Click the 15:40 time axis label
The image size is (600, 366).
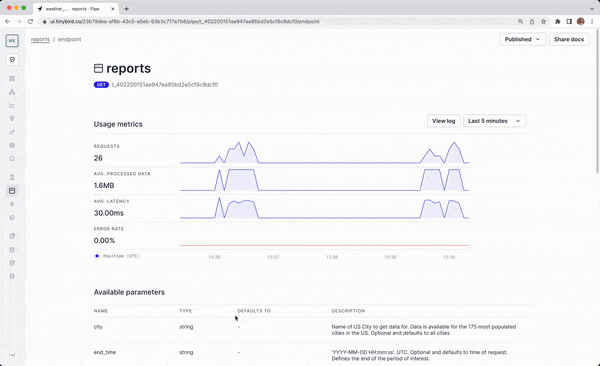pyautogui.click(x=449, y=257)
